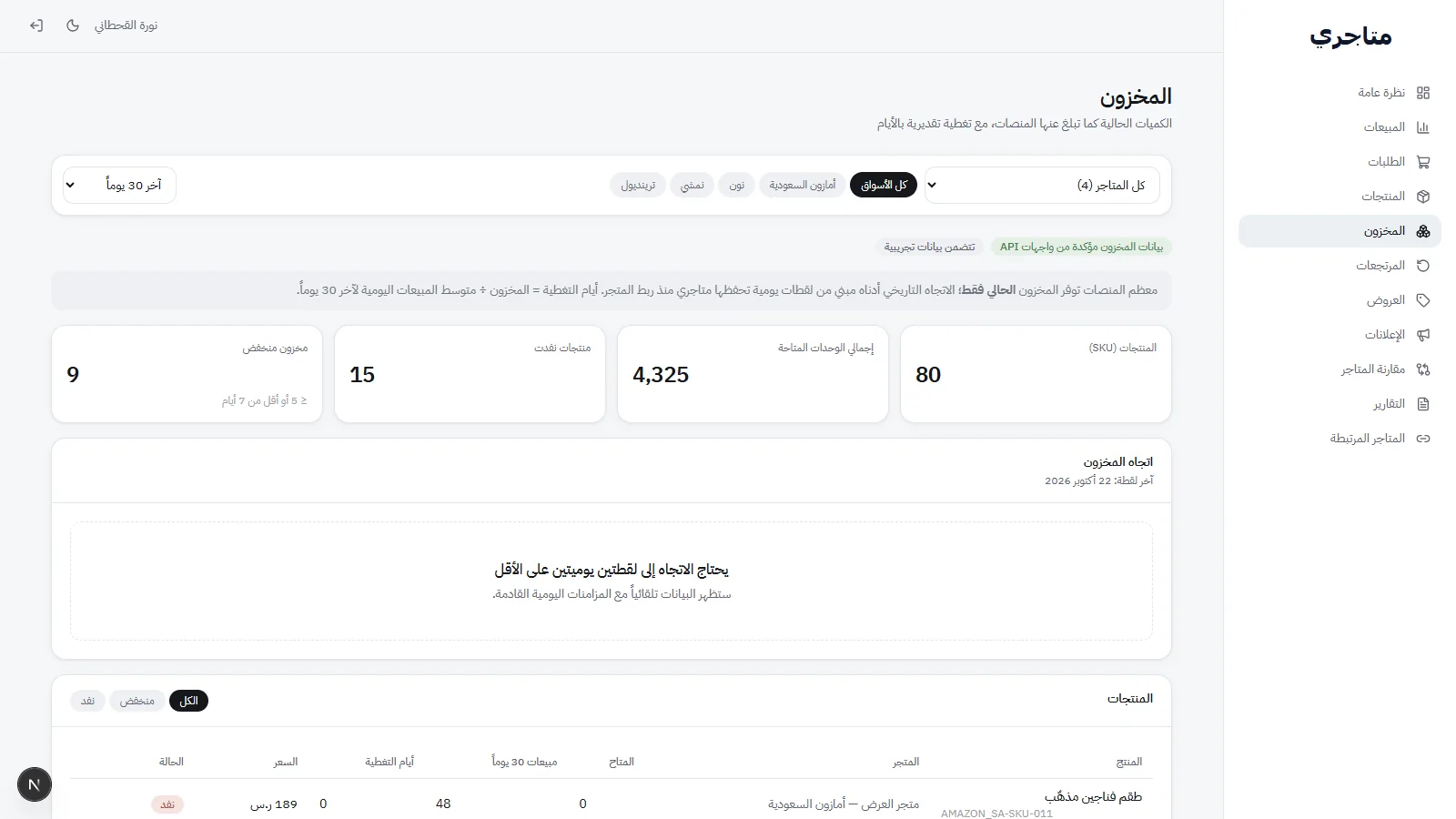Navigate to التقارير in sidebar

1340,404
